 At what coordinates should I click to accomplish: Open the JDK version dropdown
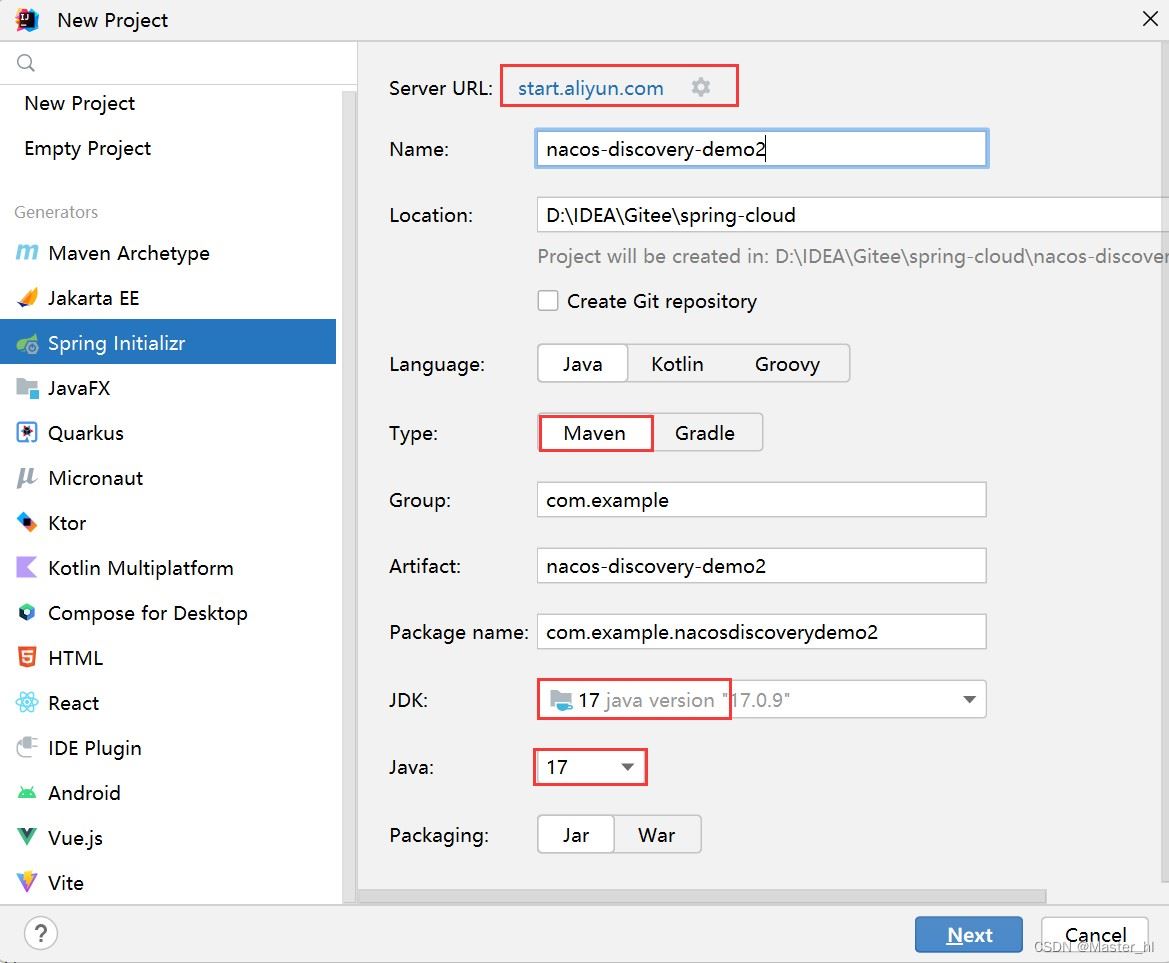[x=968, y=700]
